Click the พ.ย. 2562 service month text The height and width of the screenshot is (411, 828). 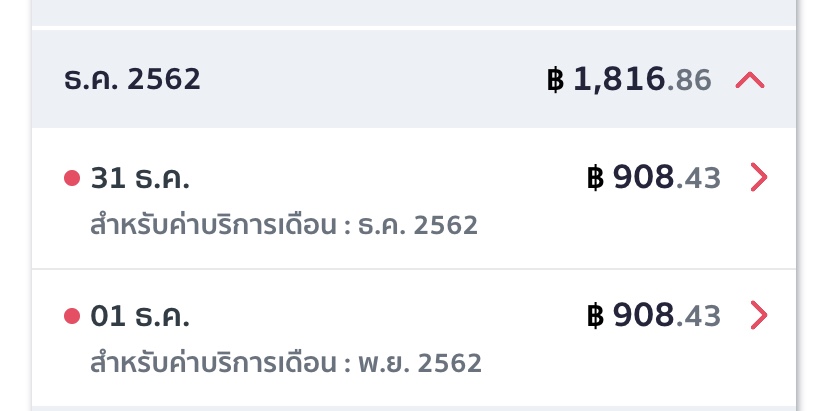point(419,363)
